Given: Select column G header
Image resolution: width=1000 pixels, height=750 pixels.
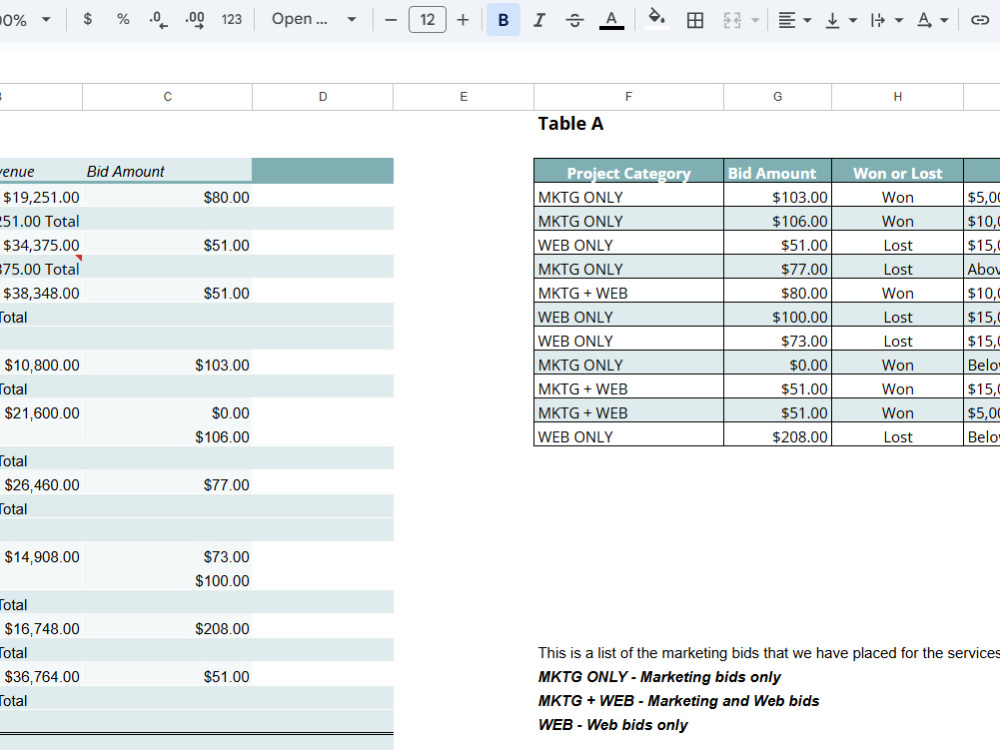Looking at the screenshot, I should point(777,96).
